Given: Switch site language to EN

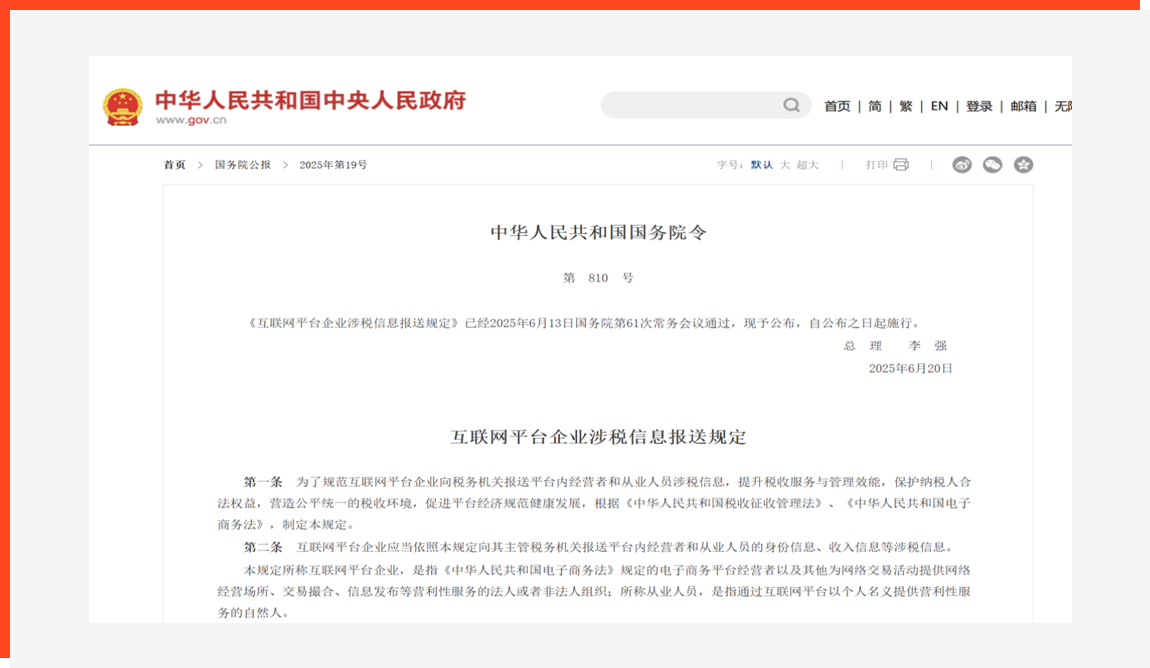Looking at the screenshot, I should 939,106.
